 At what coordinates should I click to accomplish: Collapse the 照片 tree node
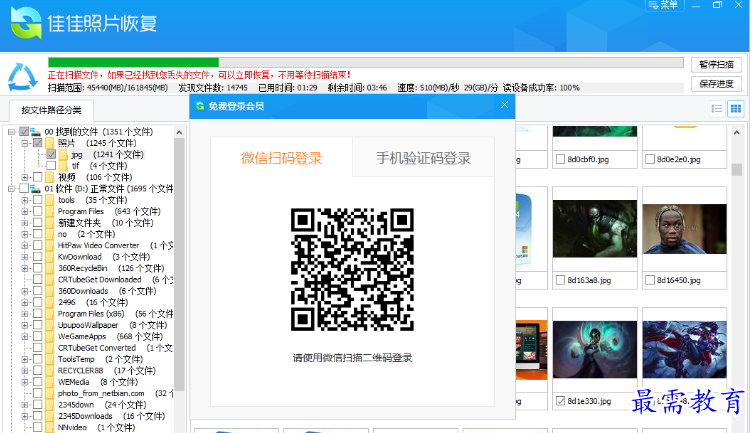24,143
